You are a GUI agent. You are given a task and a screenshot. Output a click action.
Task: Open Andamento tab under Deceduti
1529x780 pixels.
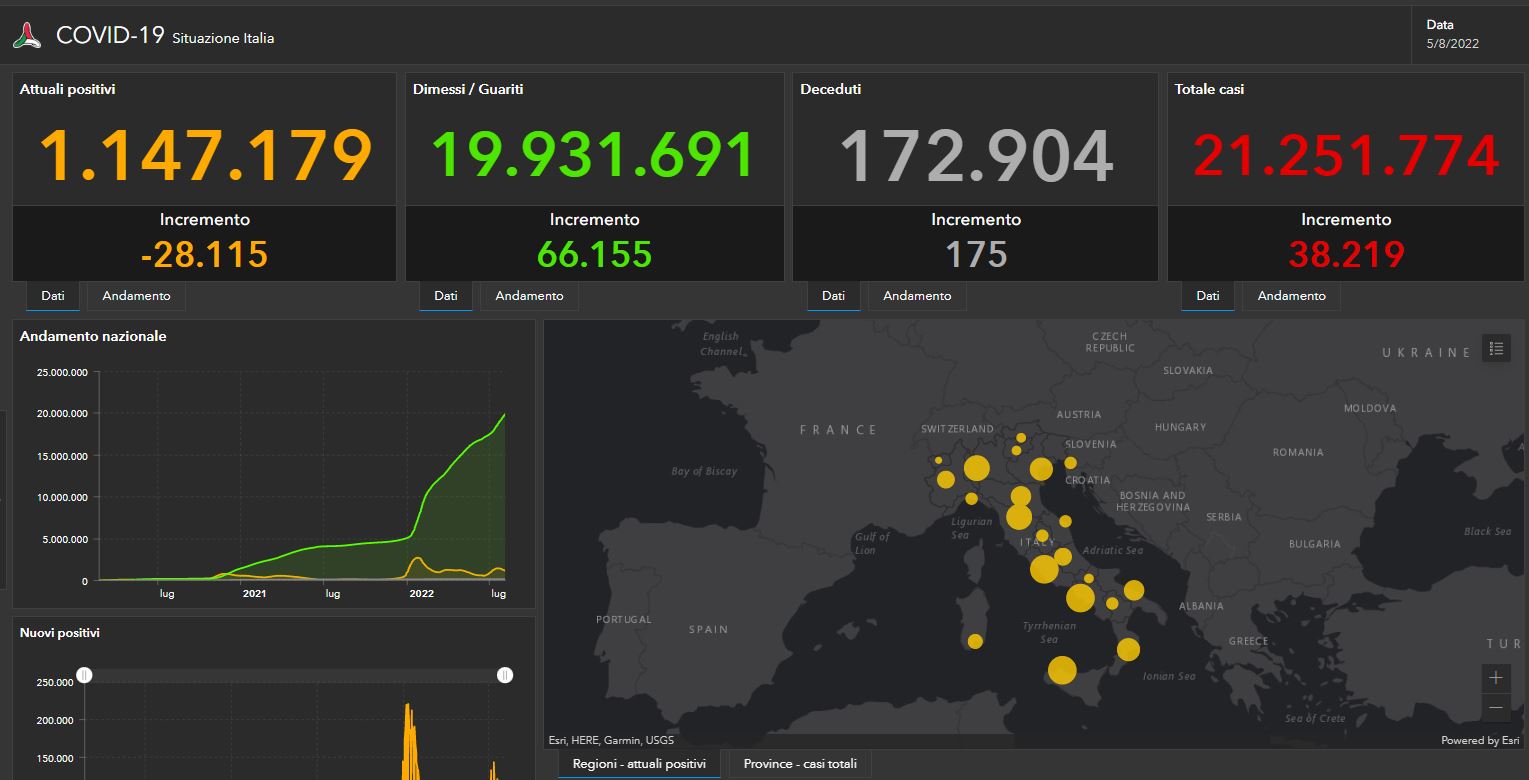click(917, 296)
